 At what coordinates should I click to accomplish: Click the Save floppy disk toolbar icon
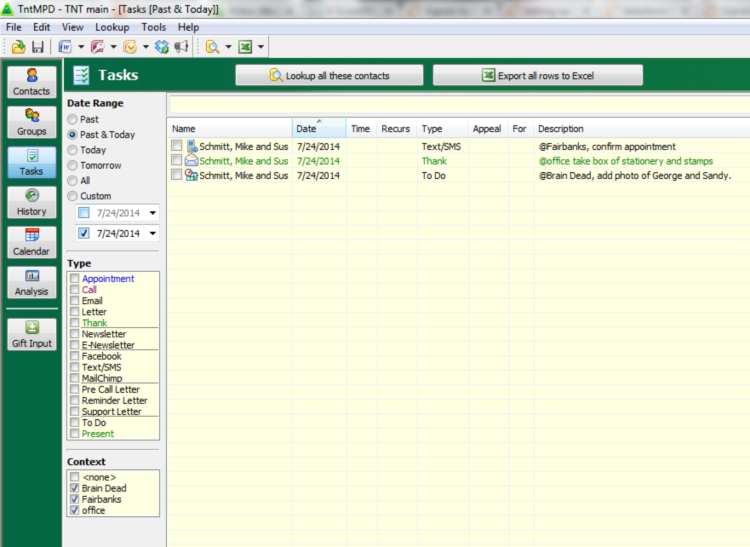click(x=37, y=47)
